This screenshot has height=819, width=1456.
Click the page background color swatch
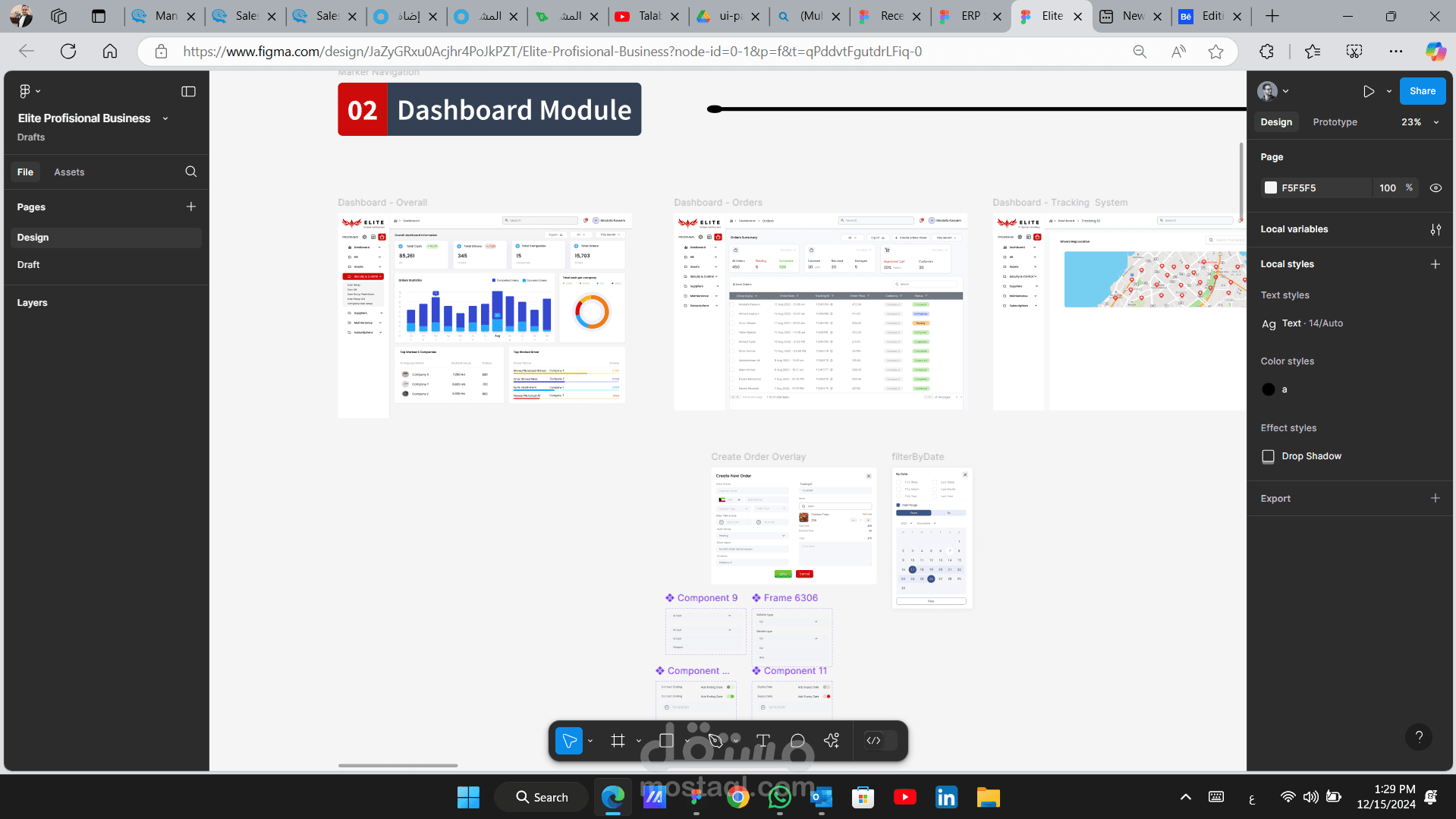pyautogui.click(x=1270, y=188)
